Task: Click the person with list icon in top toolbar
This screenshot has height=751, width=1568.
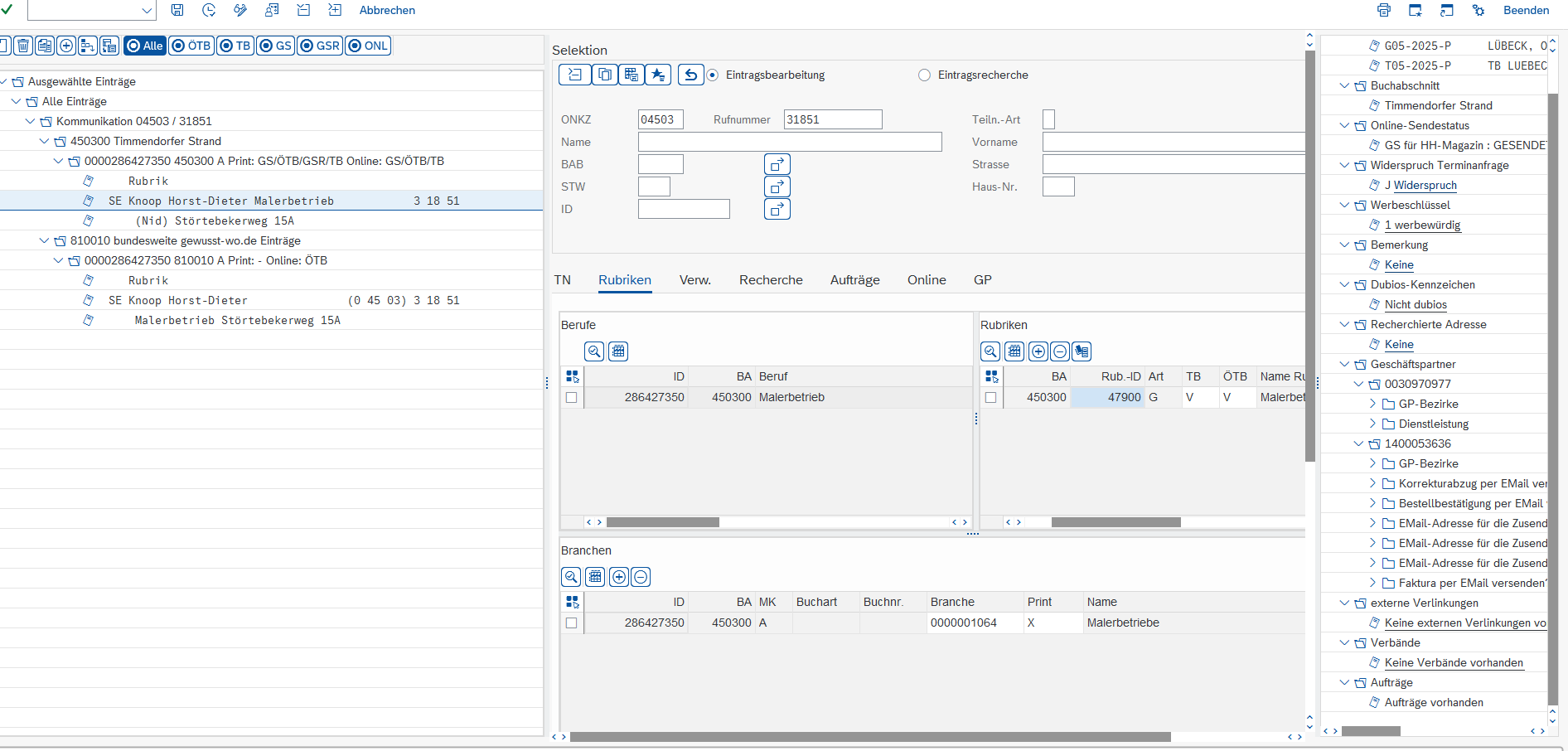Action: point(272,10)
